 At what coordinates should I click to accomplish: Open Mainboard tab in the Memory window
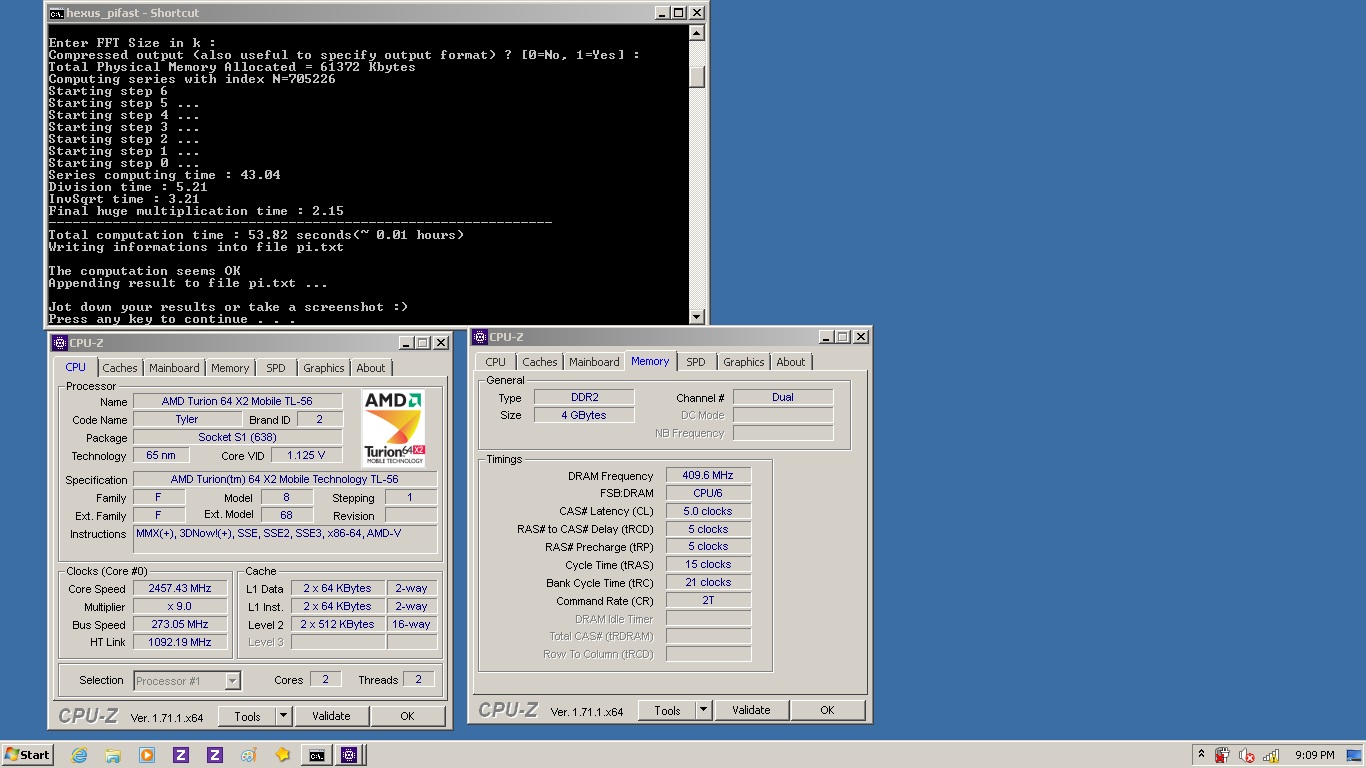click(594, 362)
